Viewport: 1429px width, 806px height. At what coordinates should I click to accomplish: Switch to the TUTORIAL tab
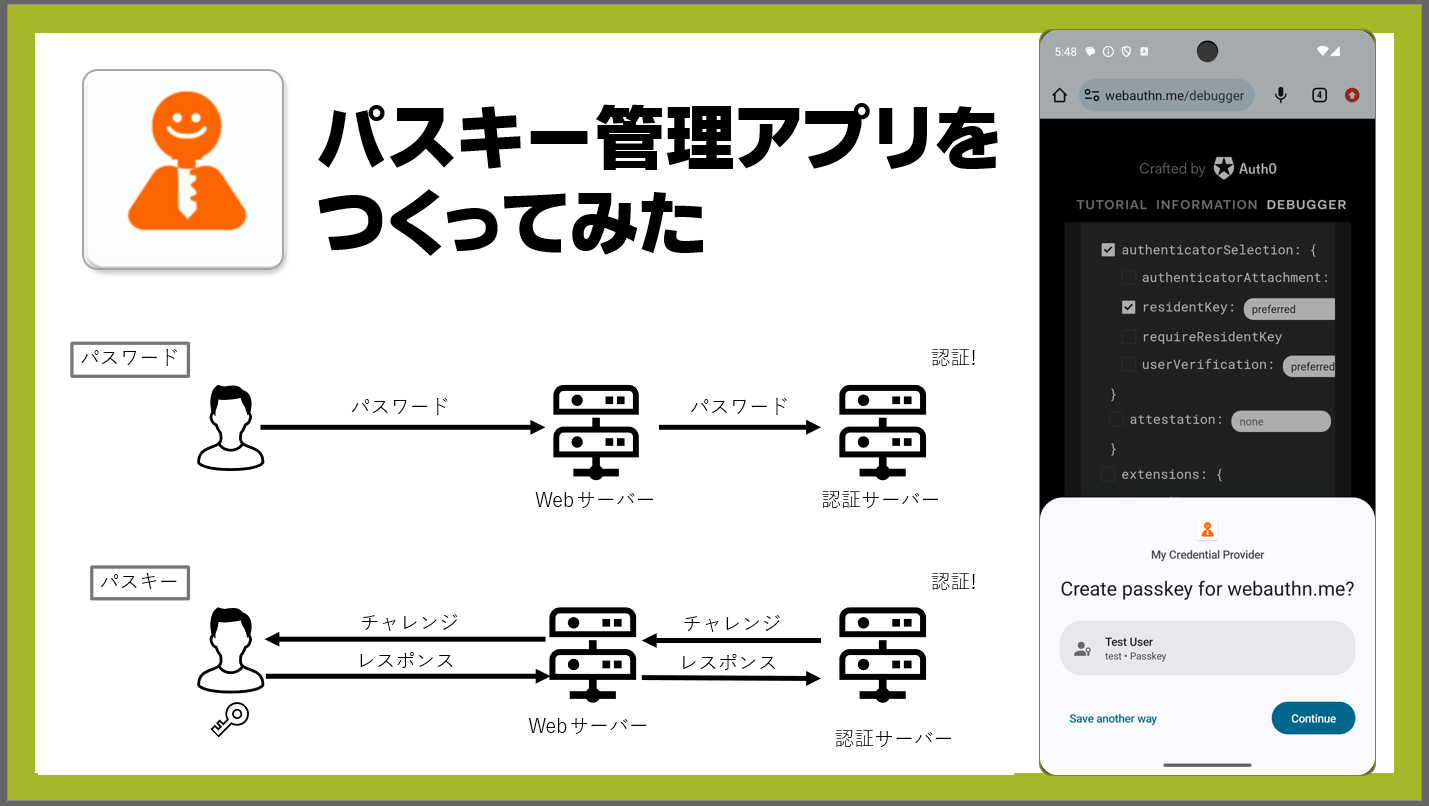click(1111, 204)
